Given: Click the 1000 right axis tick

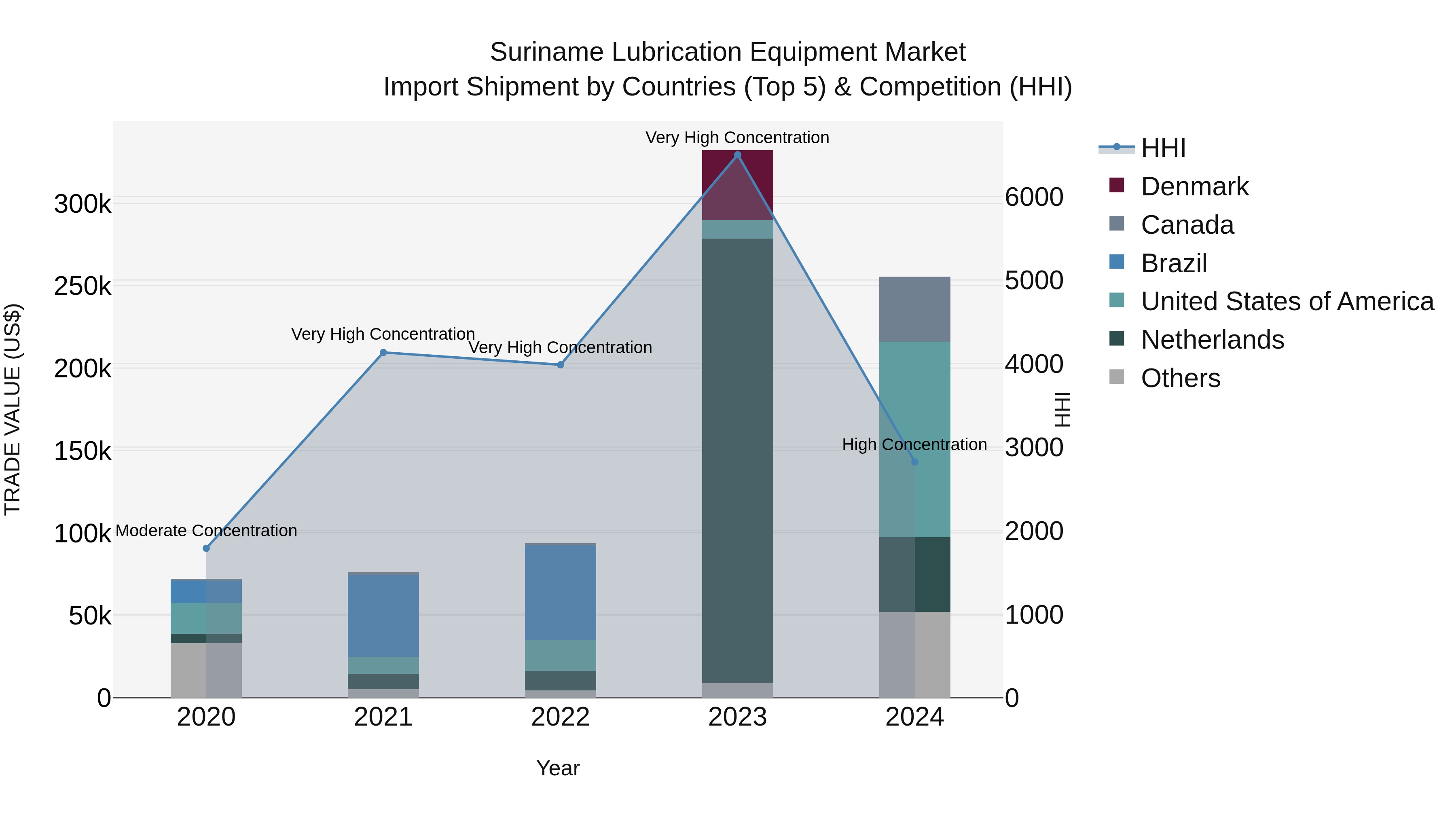Looking at the screenshot, I should (x=1034, y=615).
